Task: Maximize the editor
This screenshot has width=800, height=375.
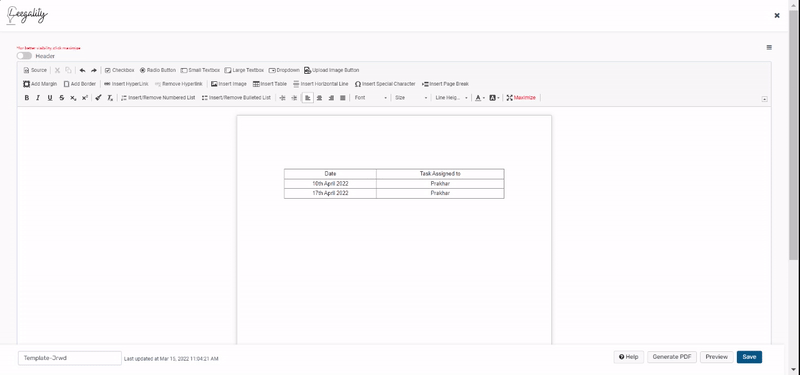Action: [x=521, y=97]
